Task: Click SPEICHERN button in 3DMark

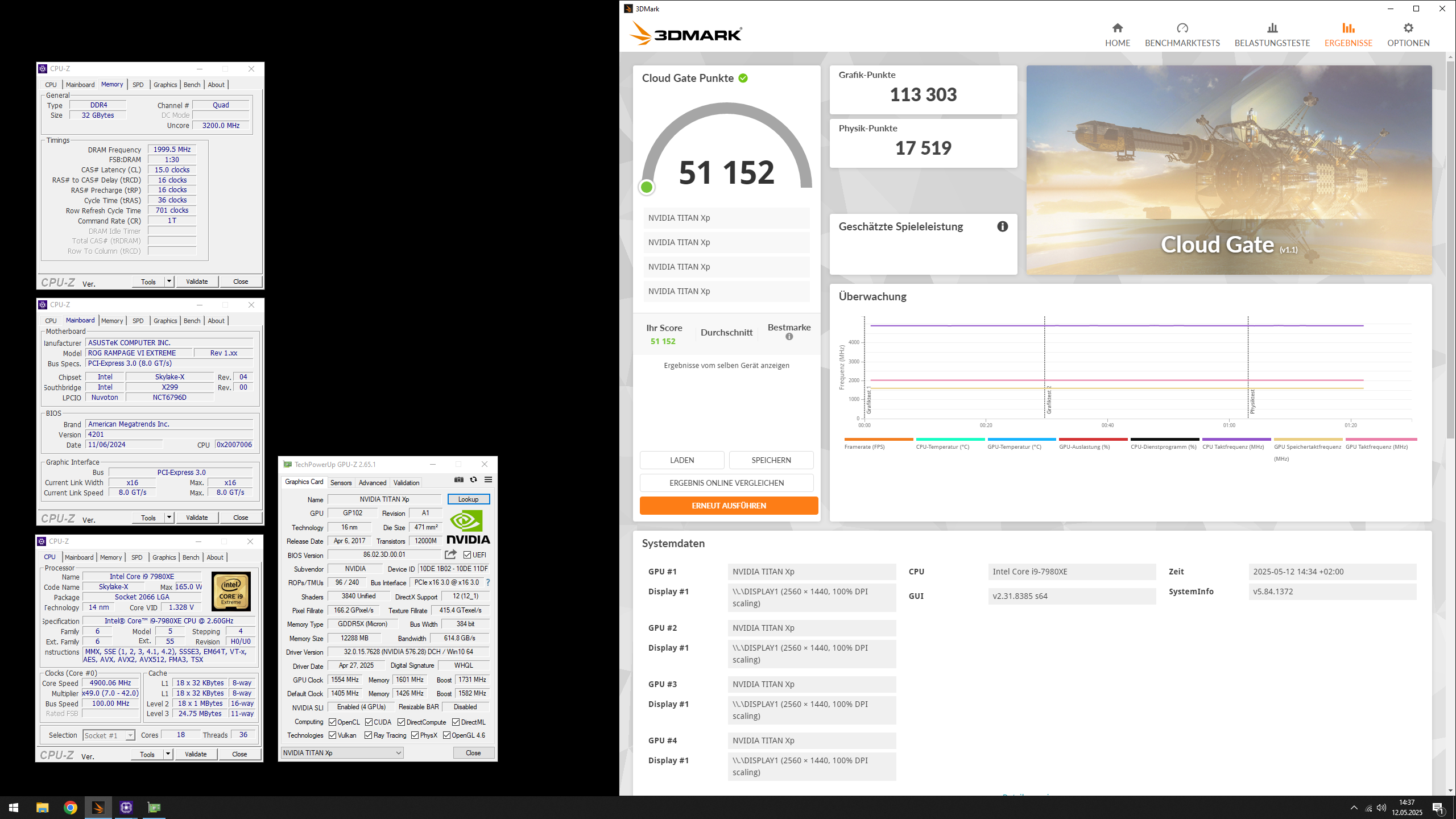Action: pos(771,460)
